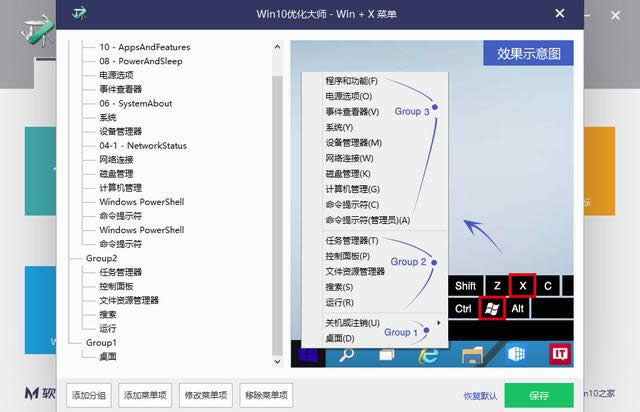
Task: Click the Windows Store icon in preview taskbar
Action: (x=516, y=353)
